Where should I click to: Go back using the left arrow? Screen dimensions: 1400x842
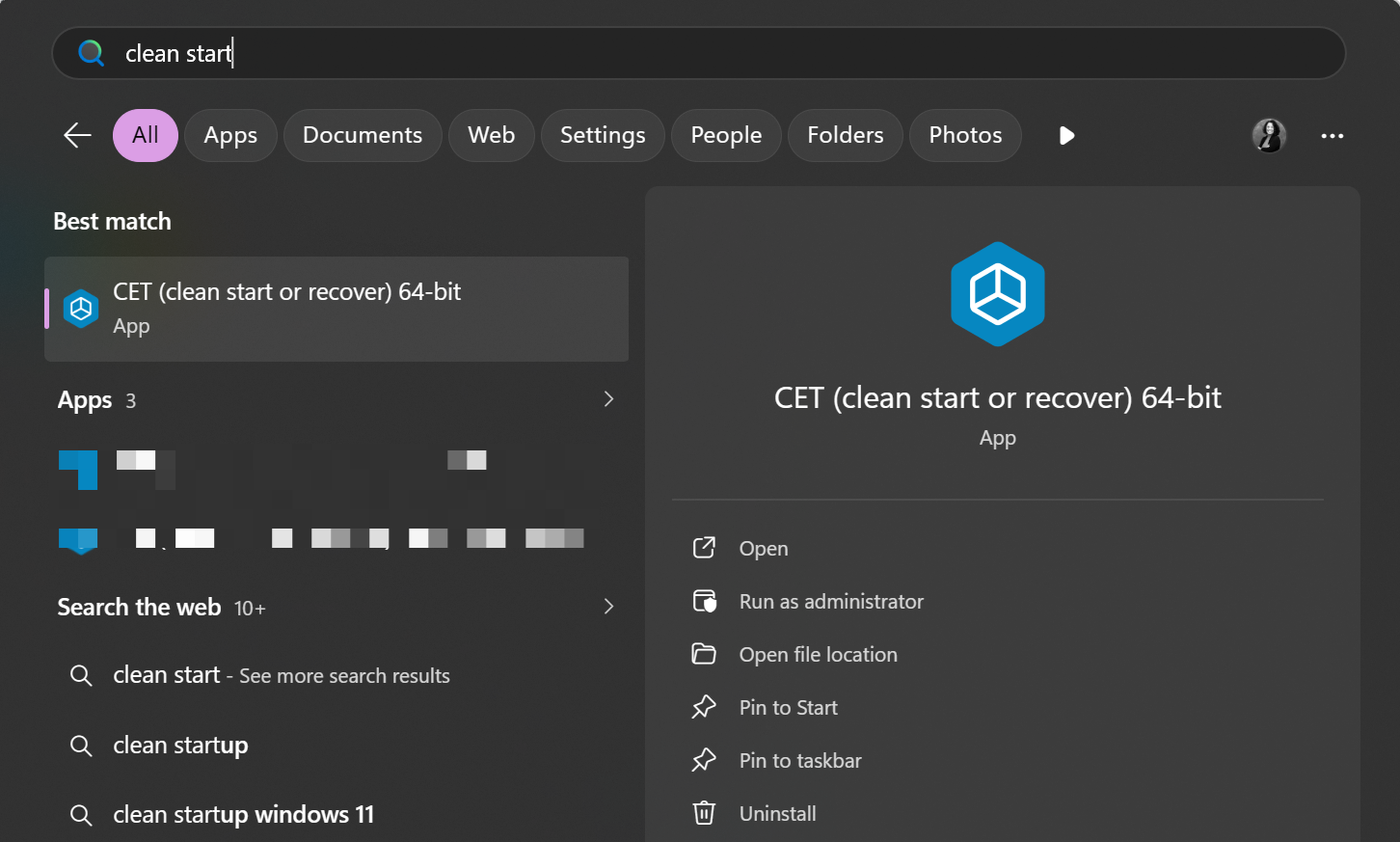77,135
